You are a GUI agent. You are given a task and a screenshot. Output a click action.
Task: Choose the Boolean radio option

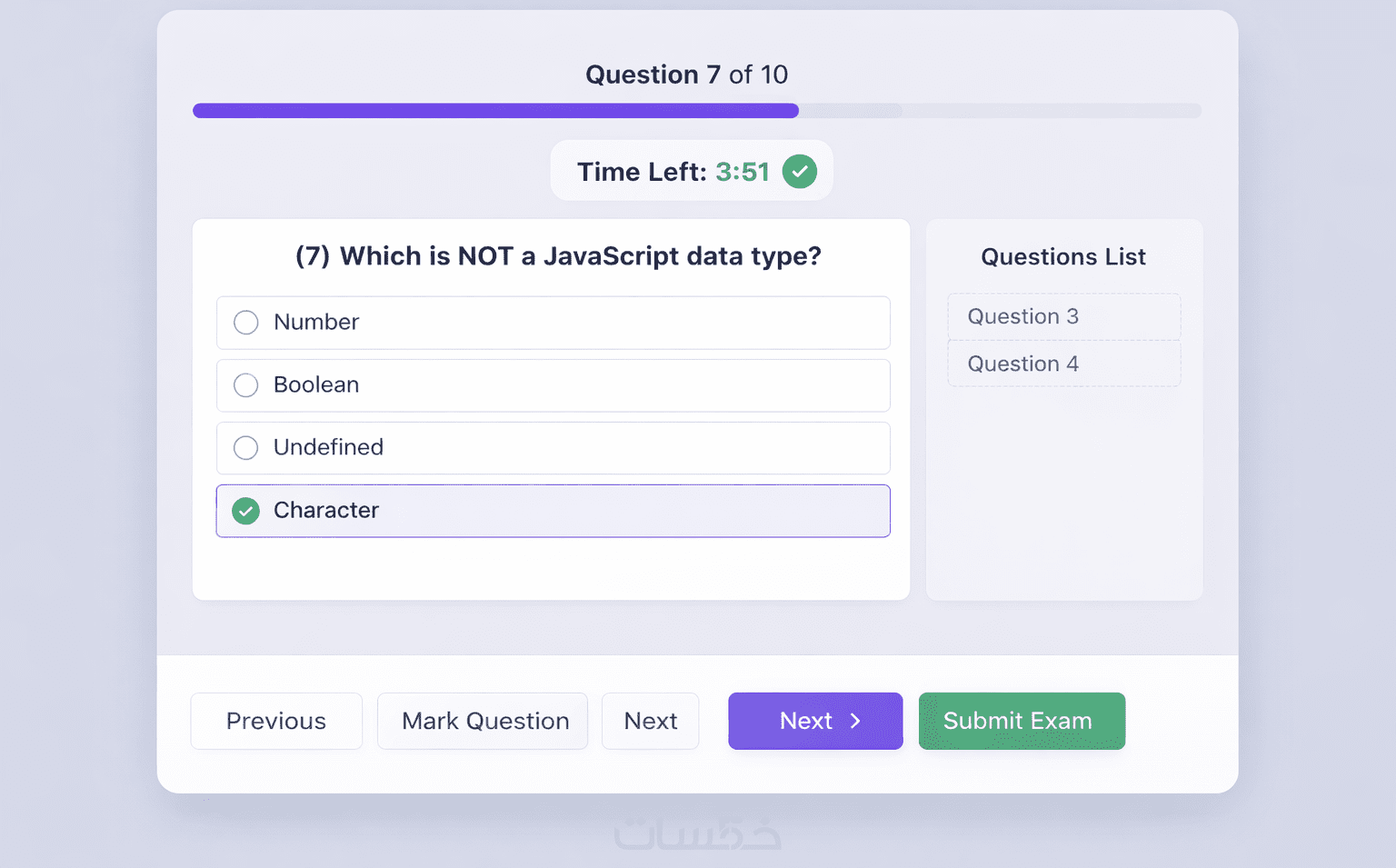(x=246, y=385)
